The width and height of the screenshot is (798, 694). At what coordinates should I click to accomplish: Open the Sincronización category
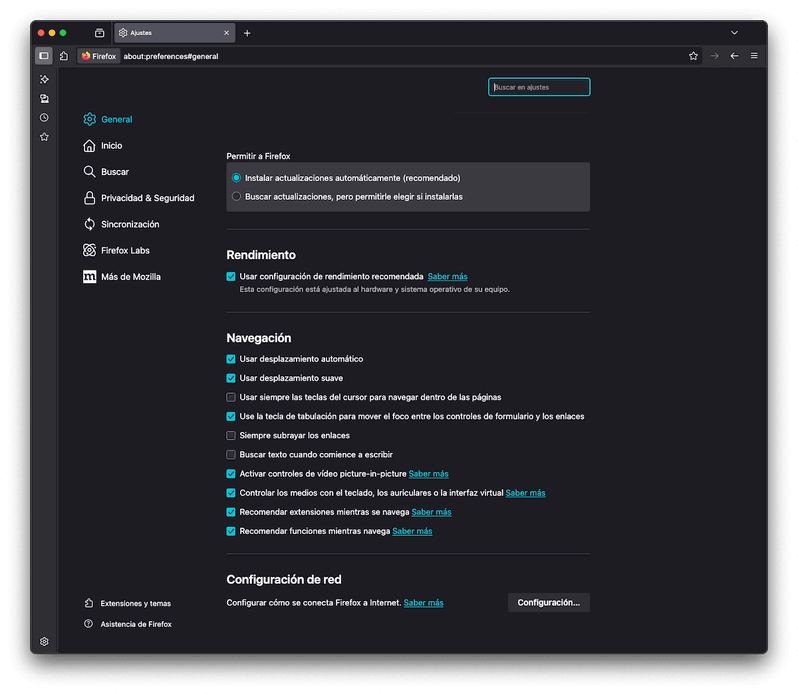(x=121, y=224)
